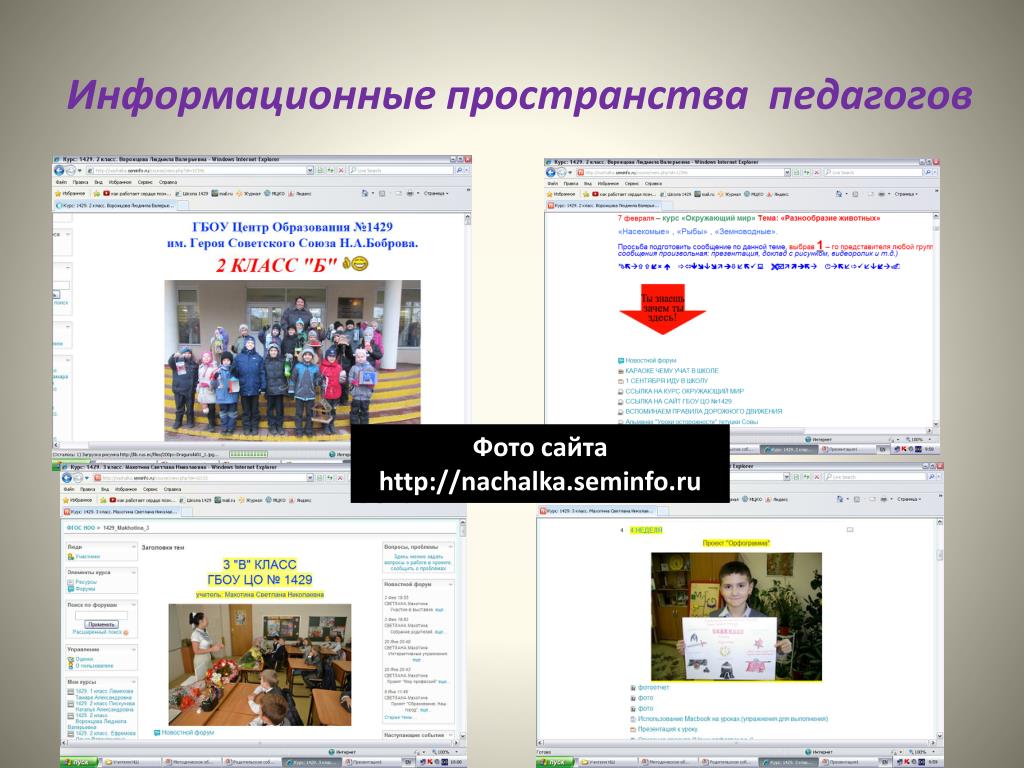1024x768 pixels.
Task: Open Участники link in Люди block
Action: 88,557
